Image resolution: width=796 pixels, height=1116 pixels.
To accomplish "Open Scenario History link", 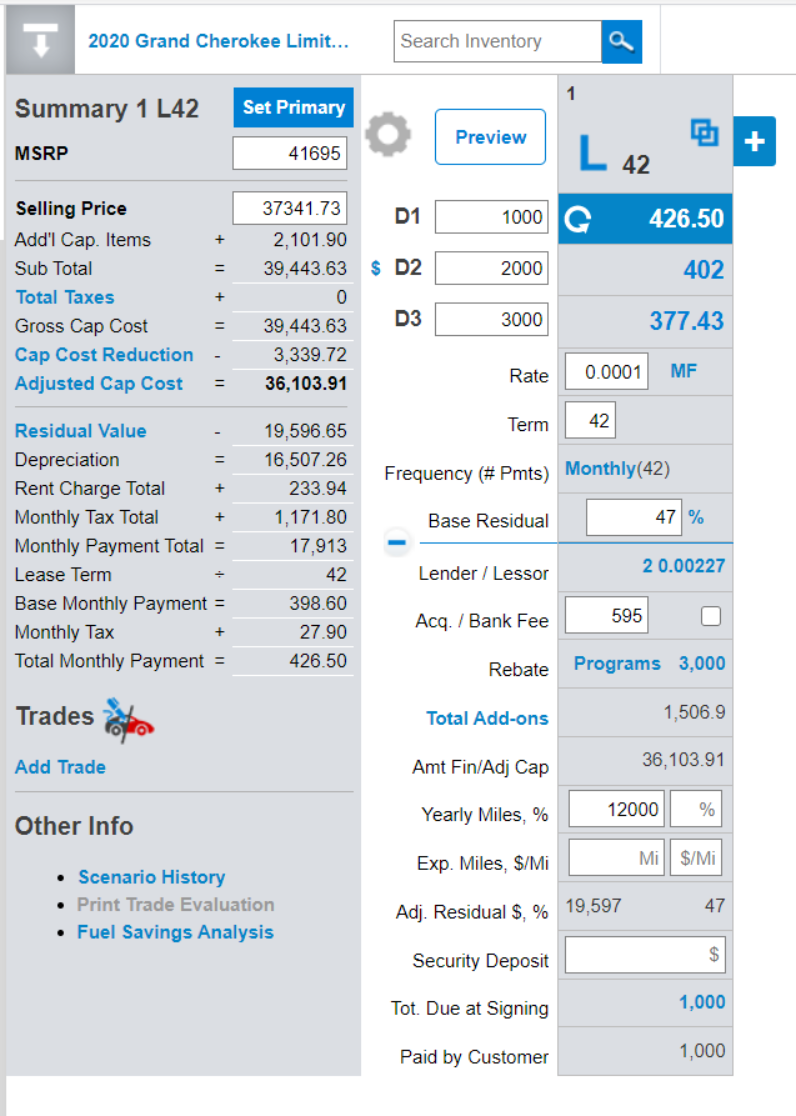I will [x=152, y=877].
